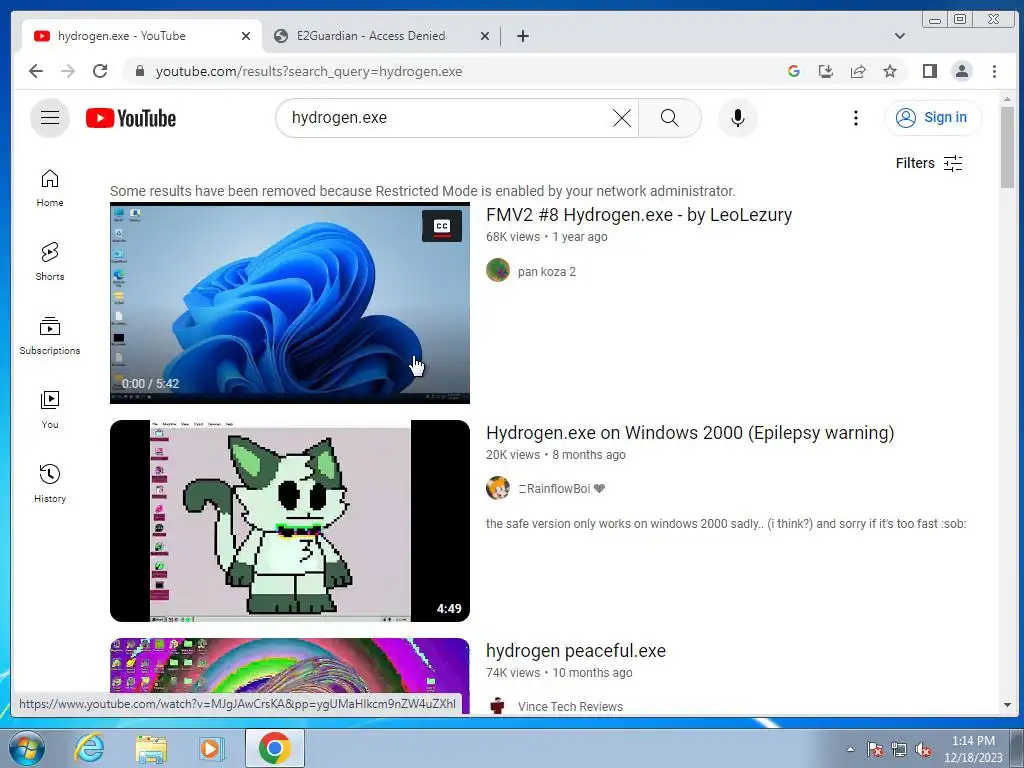This screenshot has width=1024, height=768.
Task: Close the E2Guardian tab
Action: (485, 36)
